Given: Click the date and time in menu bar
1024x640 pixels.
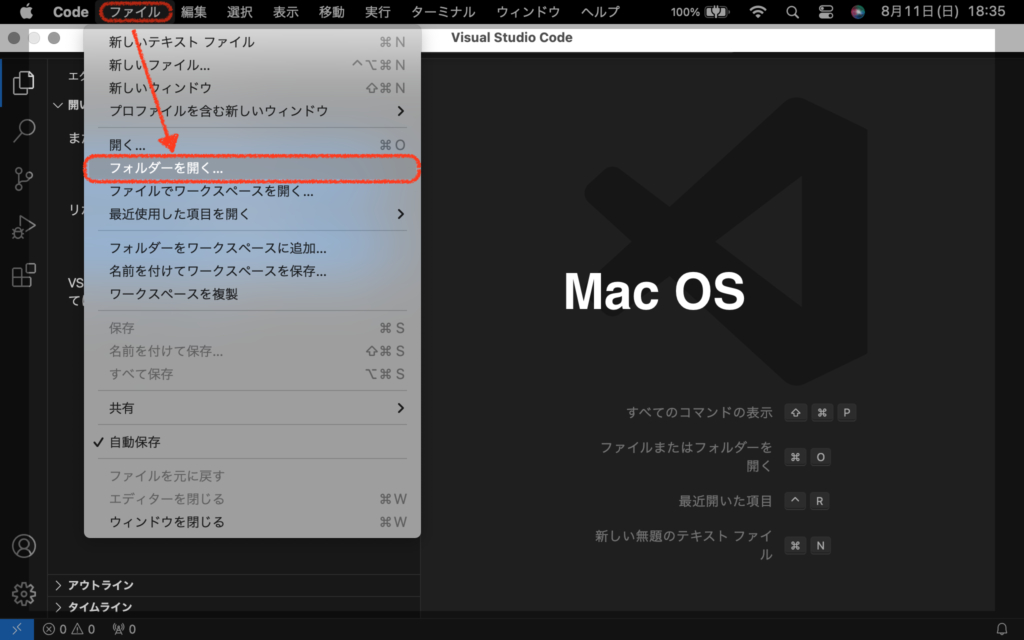Looking at the screenshot, I should (x=942, y=12).
